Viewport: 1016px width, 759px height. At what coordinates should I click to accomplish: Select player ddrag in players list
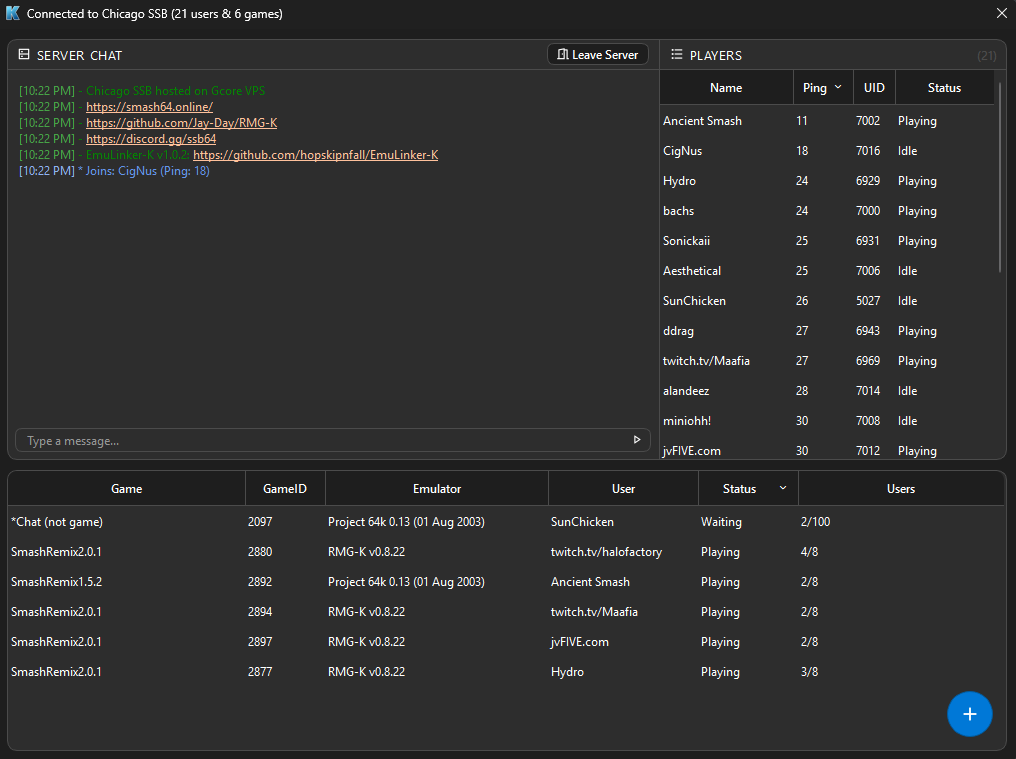pos(827,331)
